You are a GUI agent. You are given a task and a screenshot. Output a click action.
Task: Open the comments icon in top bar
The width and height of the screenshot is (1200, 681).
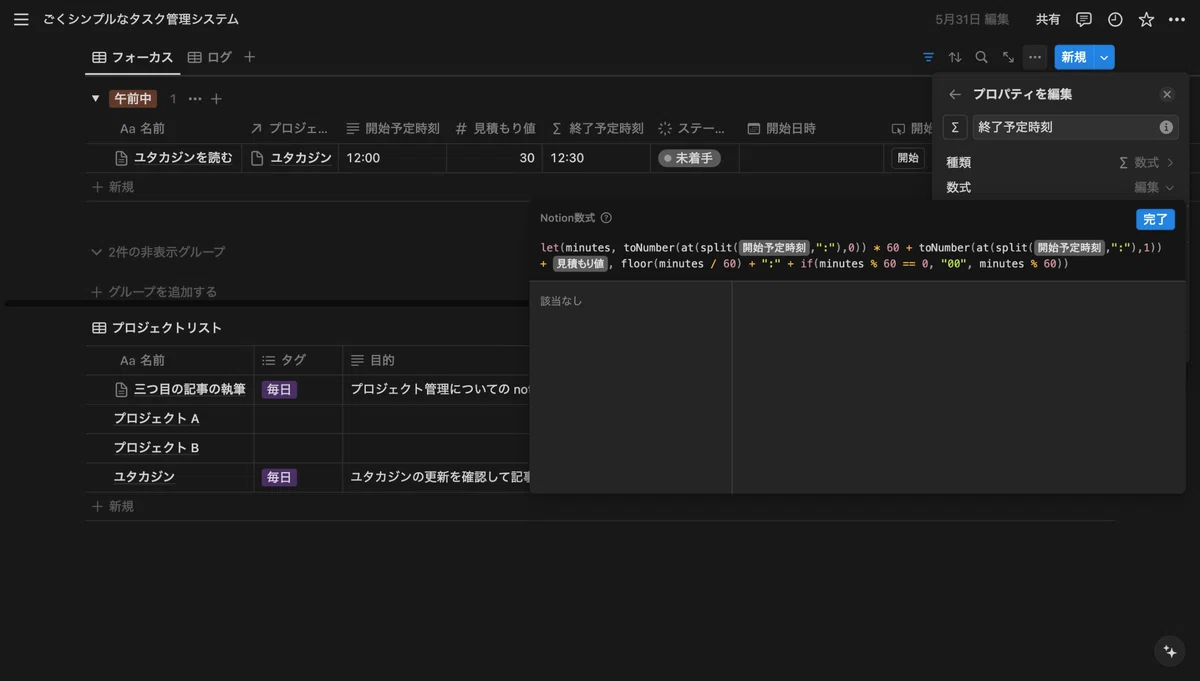tap(1084, 19)
